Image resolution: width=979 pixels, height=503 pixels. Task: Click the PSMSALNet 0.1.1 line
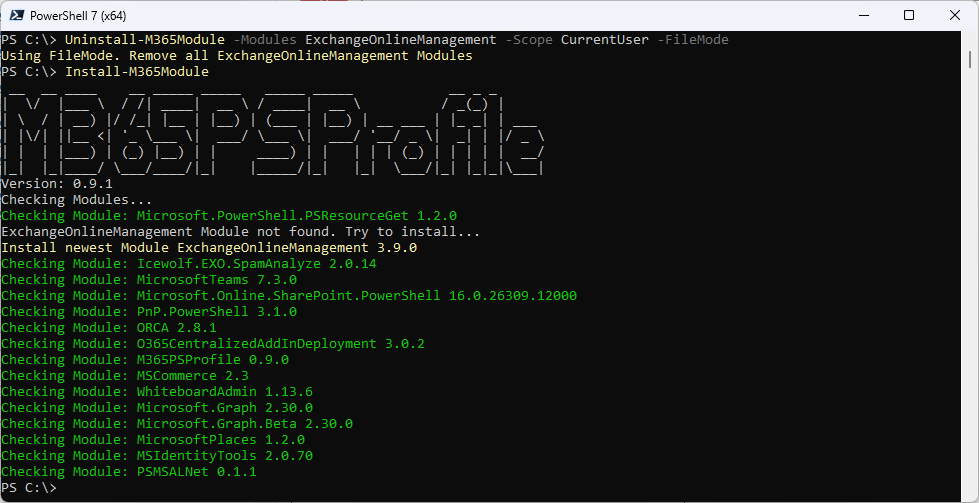click(x=129, y=472)
